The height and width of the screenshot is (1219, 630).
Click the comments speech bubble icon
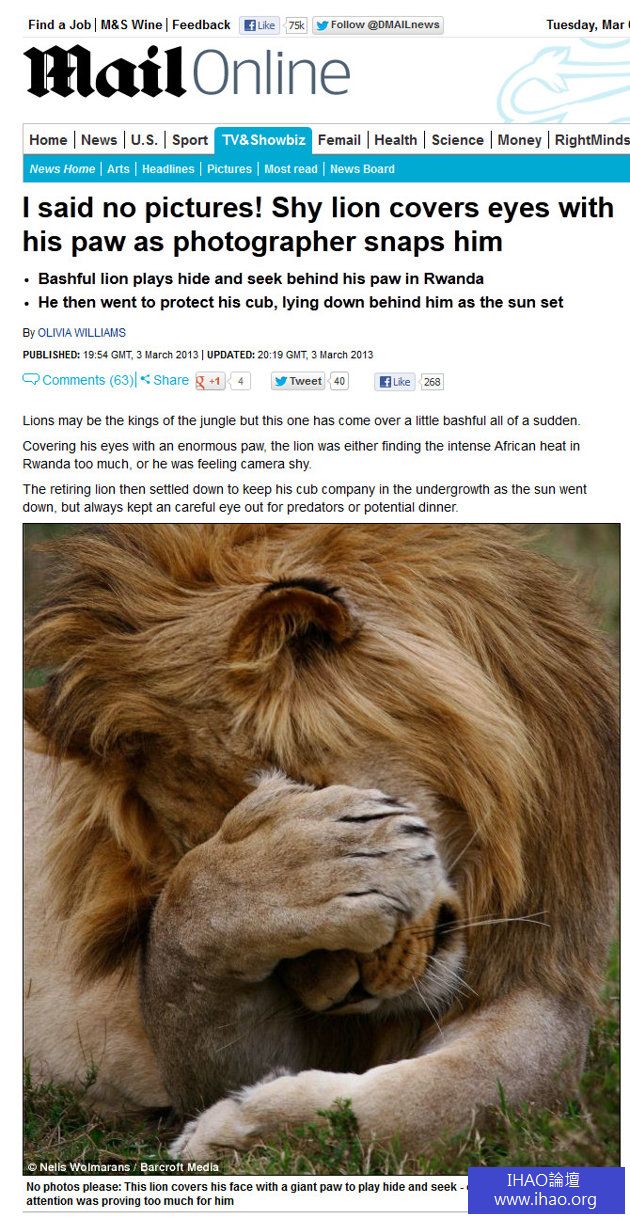coord(31,380)
